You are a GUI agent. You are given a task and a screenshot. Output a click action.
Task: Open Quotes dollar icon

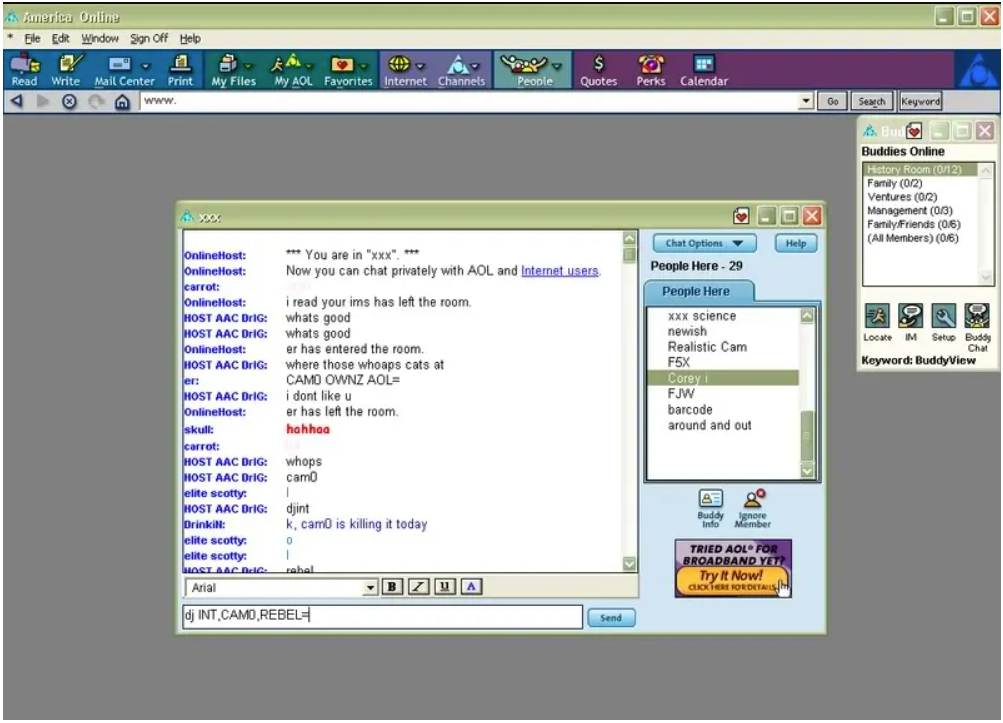pyautogui.click(x=599, y=70)
